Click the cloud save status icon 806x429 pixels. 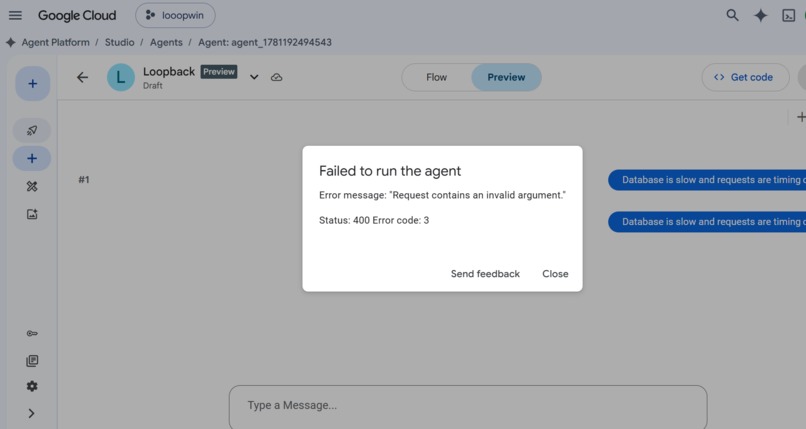coord(277,77)
